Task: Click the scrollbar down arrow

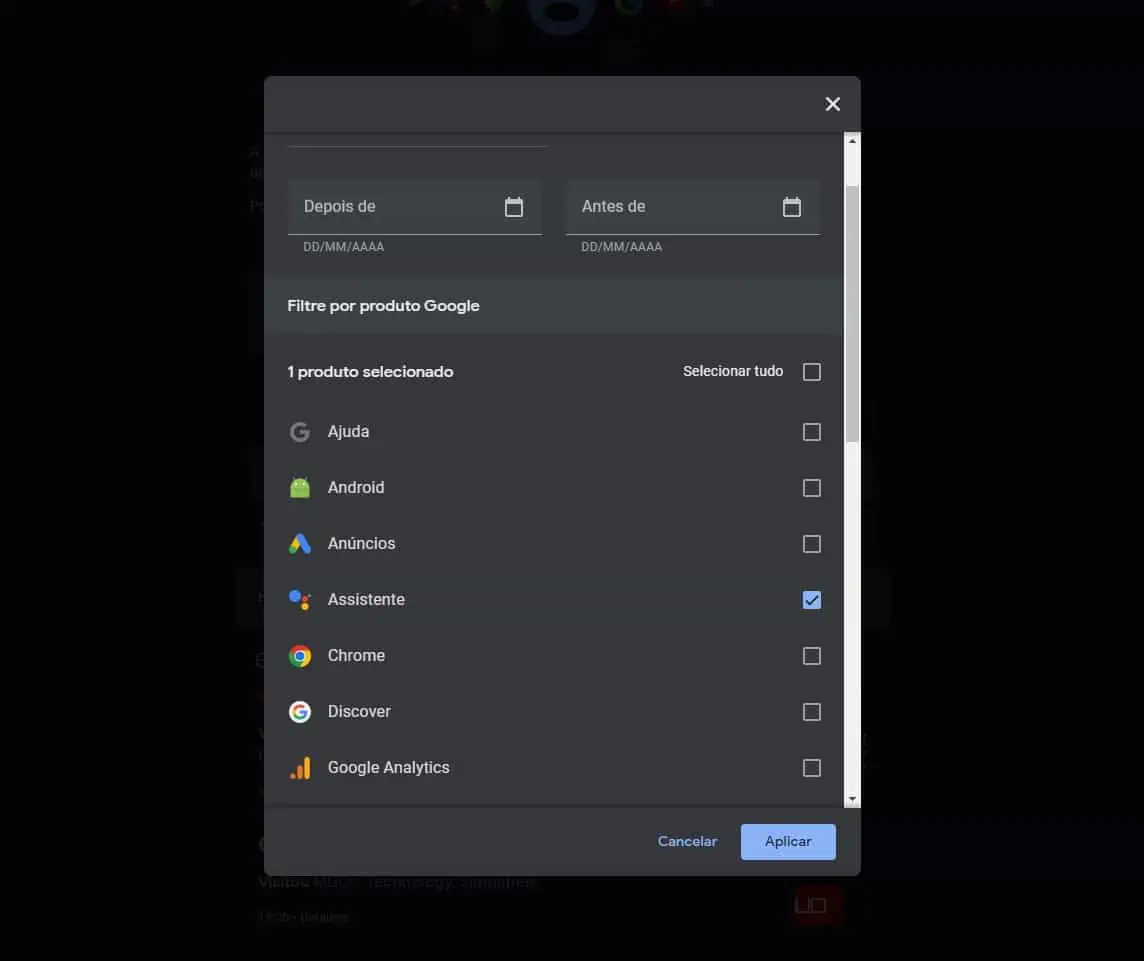Action: pyautogui.click(x=852, y=799)
